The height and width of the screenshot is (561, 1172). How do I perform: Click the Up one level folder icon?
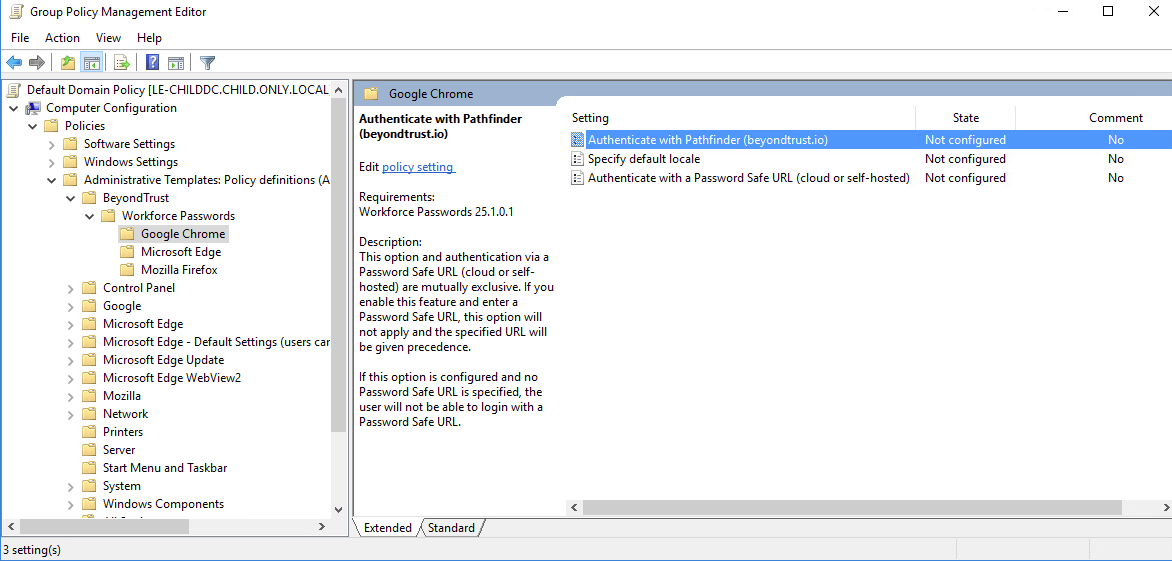coord(68,63)
